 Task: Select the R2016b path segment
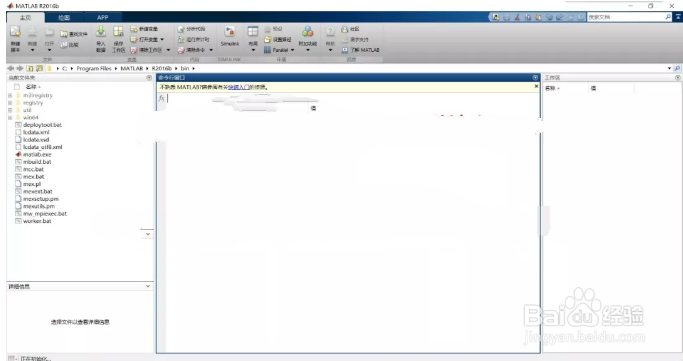tap(162, 68)
